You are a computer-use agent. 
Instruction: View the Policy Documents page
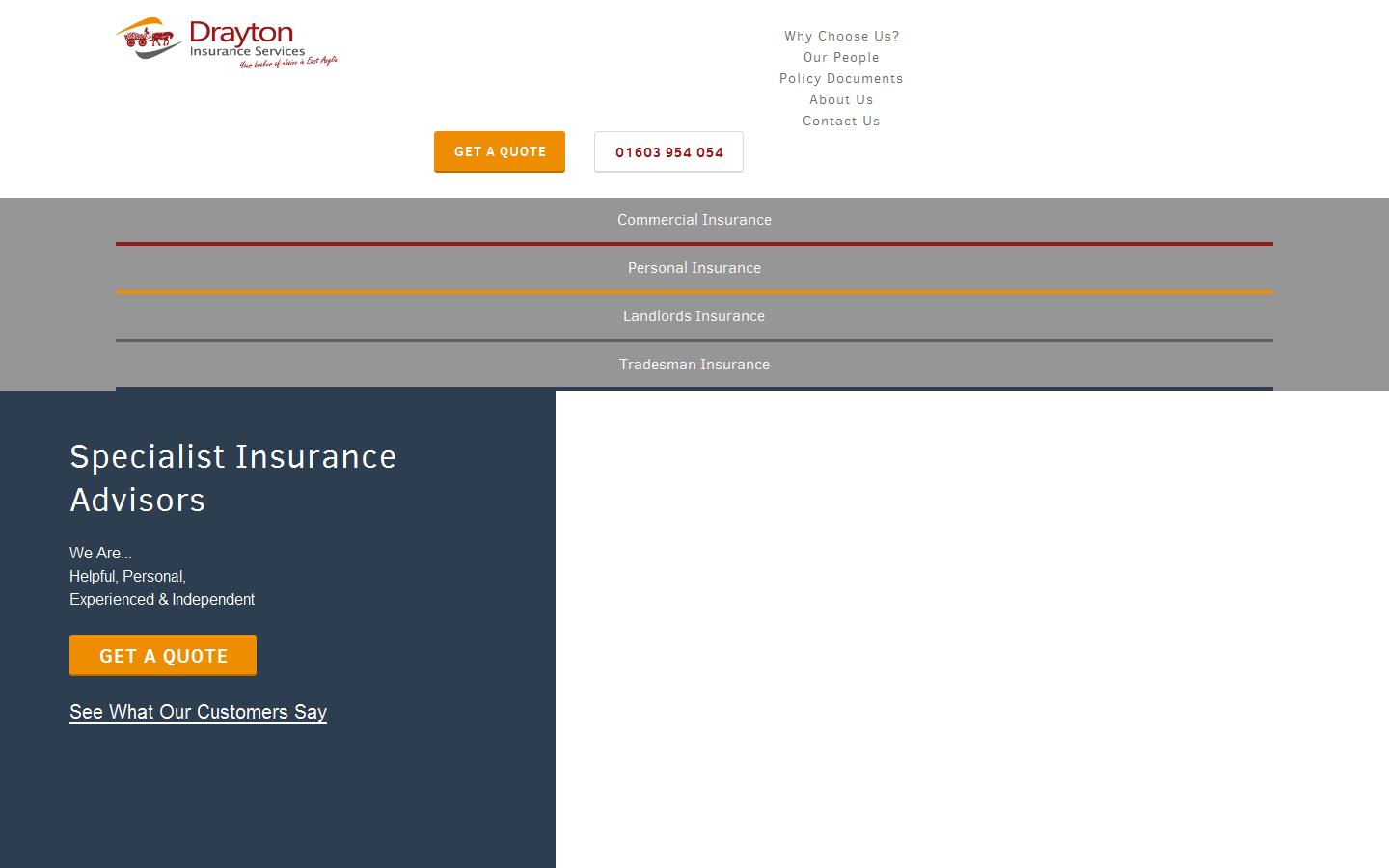[x=841, y=78]
